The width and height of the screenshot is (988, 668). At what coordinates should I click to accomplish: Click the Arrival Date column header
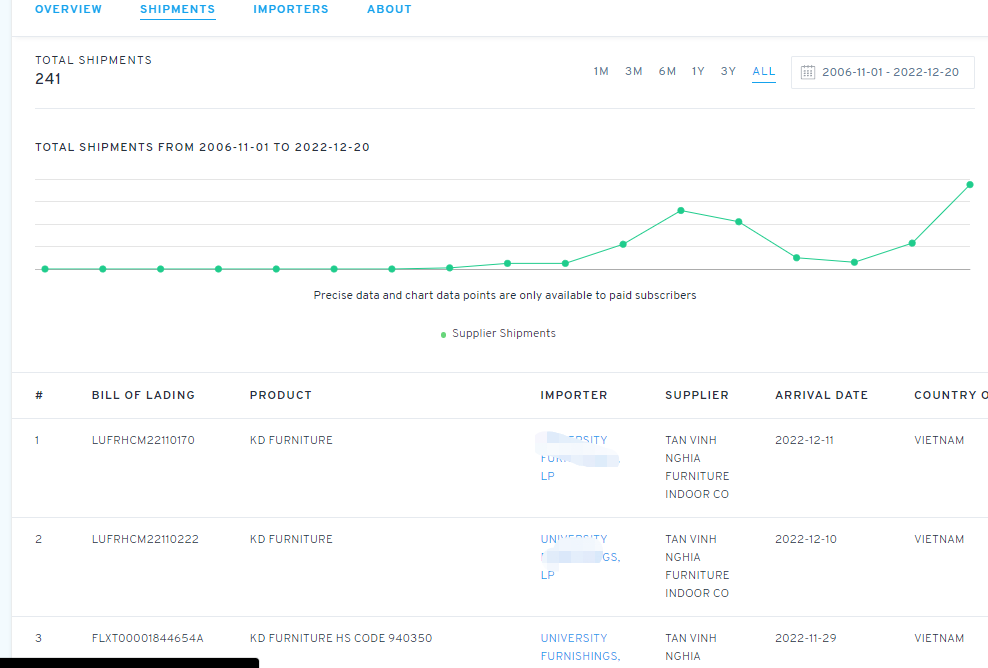821,395
